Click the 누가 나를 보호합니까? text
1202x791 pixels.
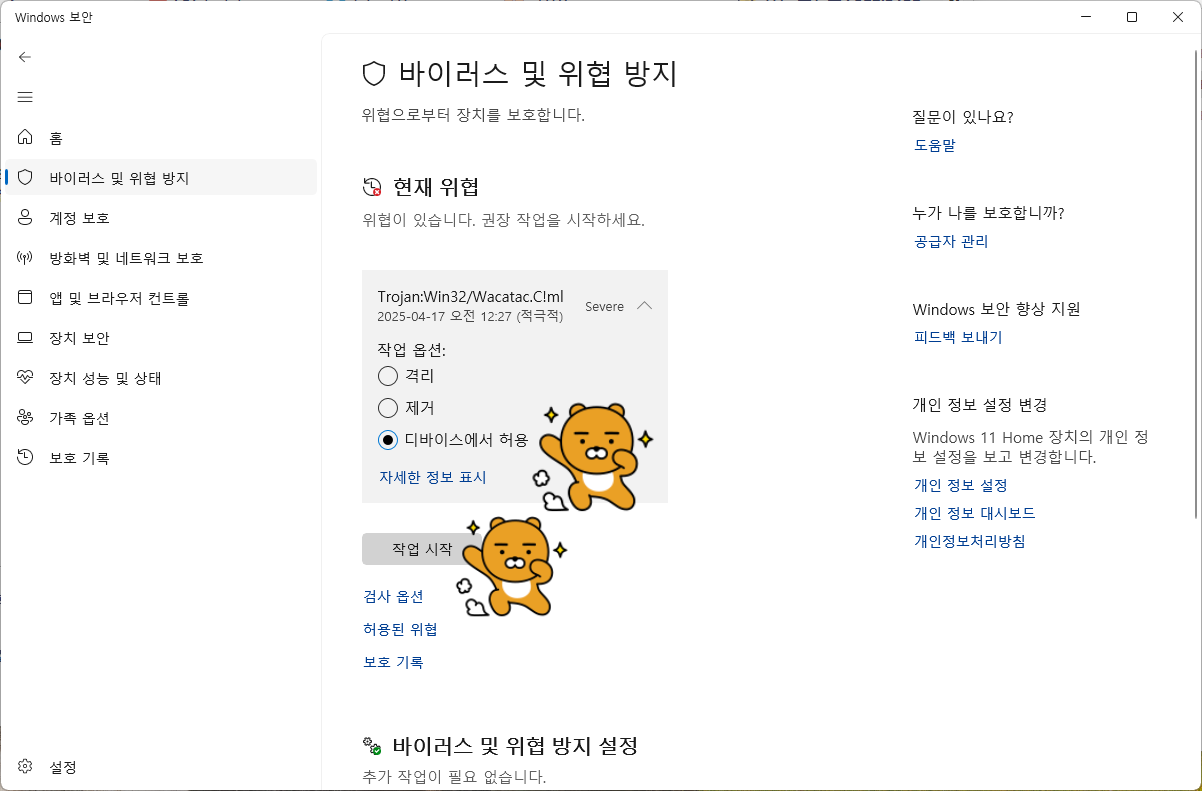coord(989,213)
